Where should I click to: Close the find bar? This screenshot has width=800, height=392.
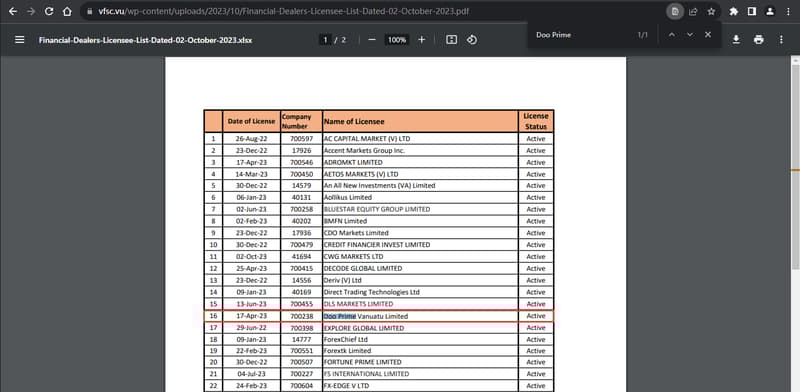(x=708, y=35)
